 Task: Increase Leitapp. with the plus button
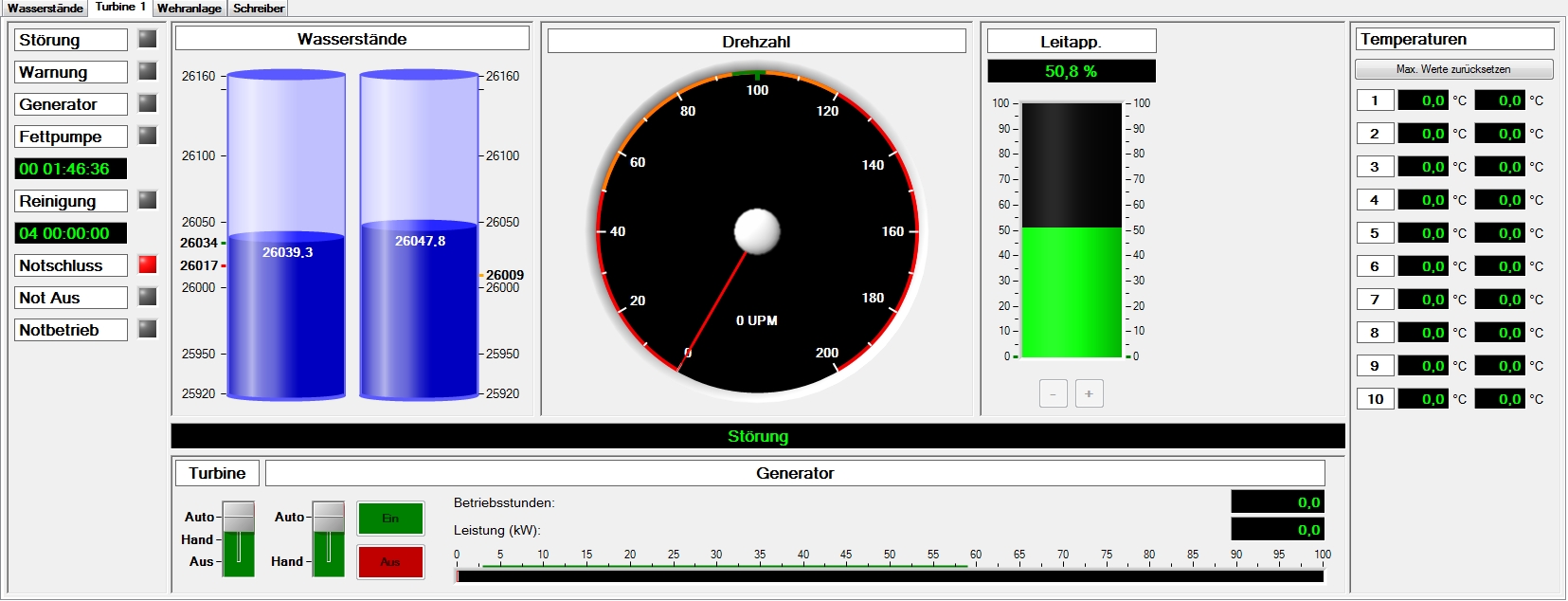point(1089,393)
